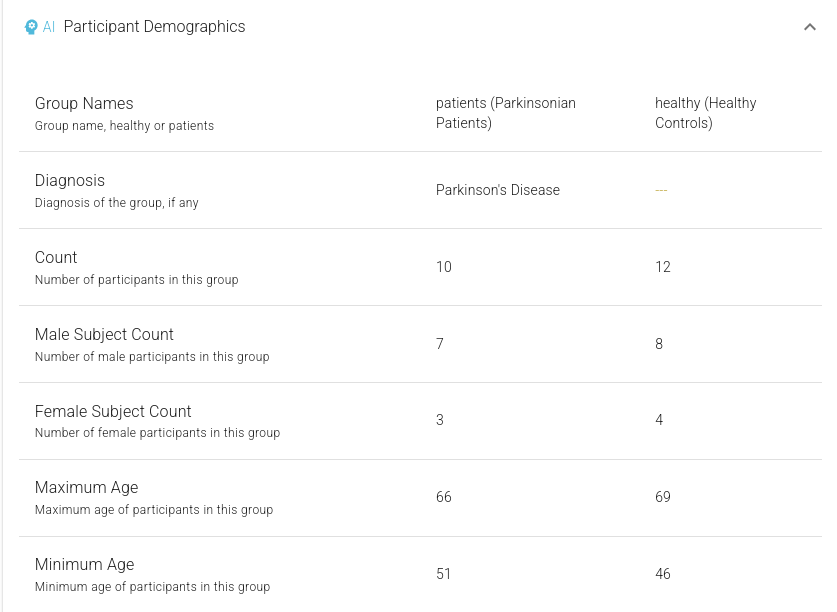Click female count 4 for healthy controls

[x=659, y=420]
